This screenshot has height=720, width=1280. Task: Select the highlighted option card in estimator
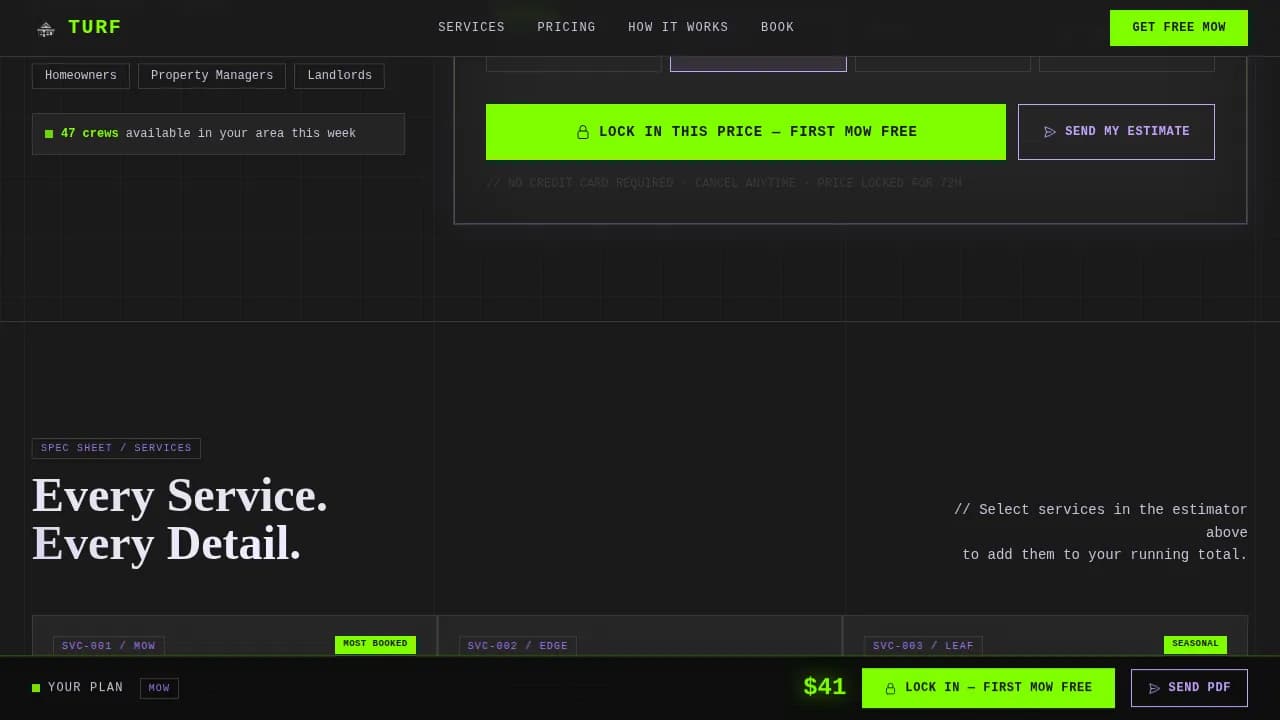pyautogui.click(x=758, y=64)
